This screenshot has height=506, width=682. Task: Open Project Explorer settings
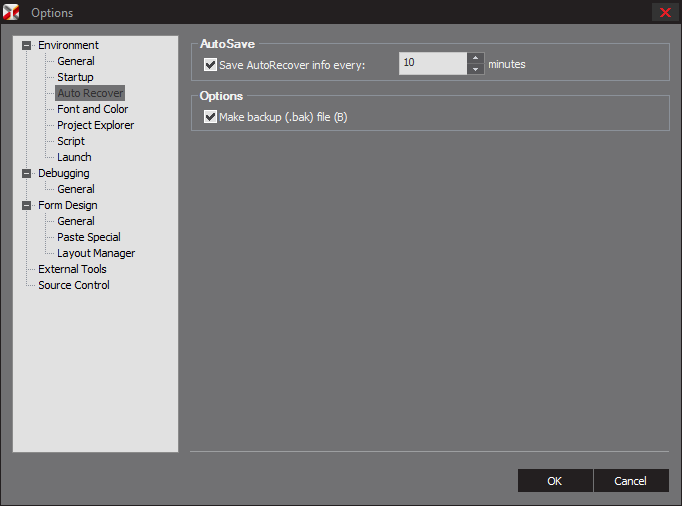coord(95,125)
